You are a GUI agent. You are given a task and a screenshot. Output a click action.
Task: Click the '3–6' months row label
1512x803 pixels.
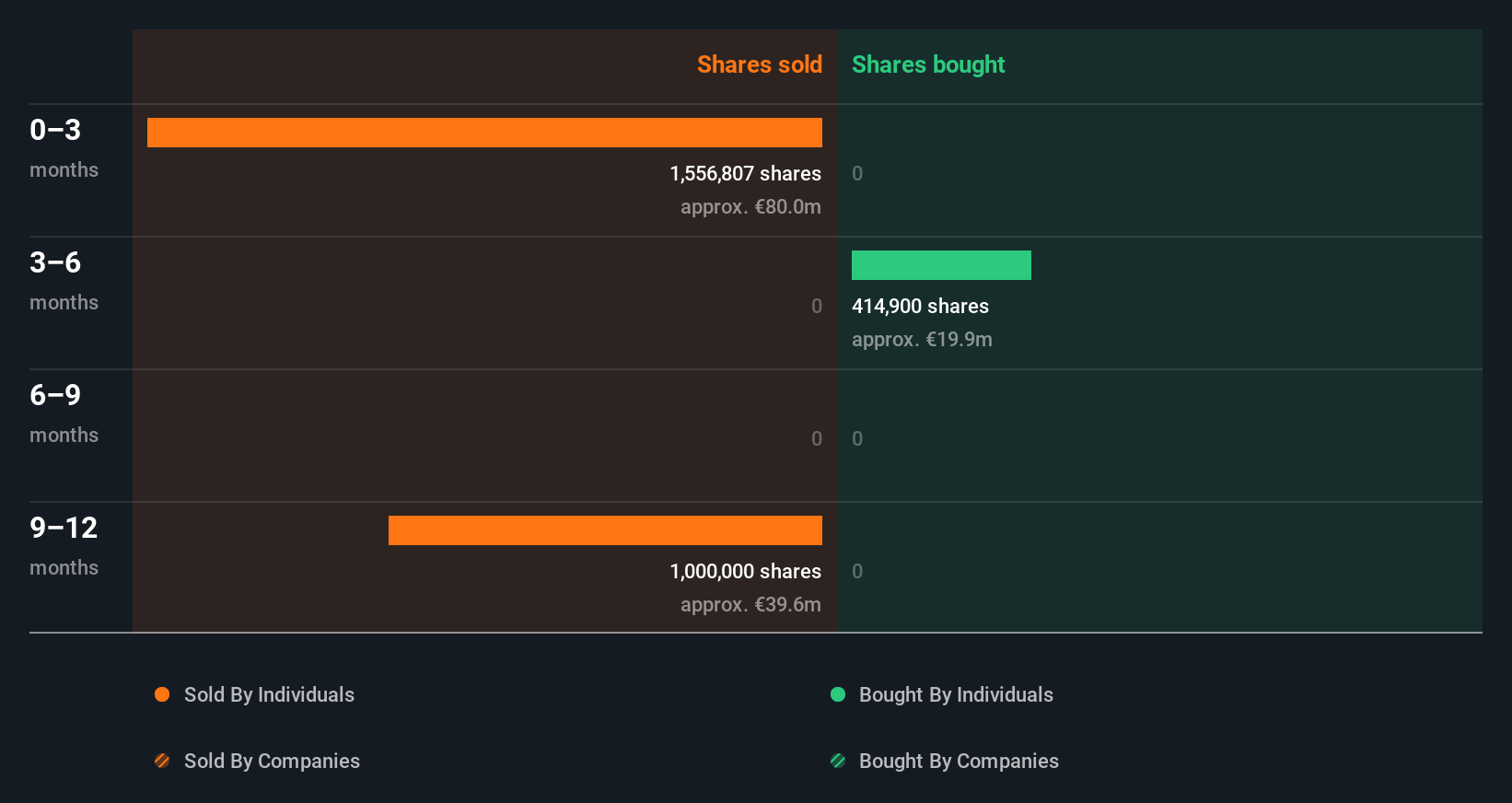click(x=55, y=262)
